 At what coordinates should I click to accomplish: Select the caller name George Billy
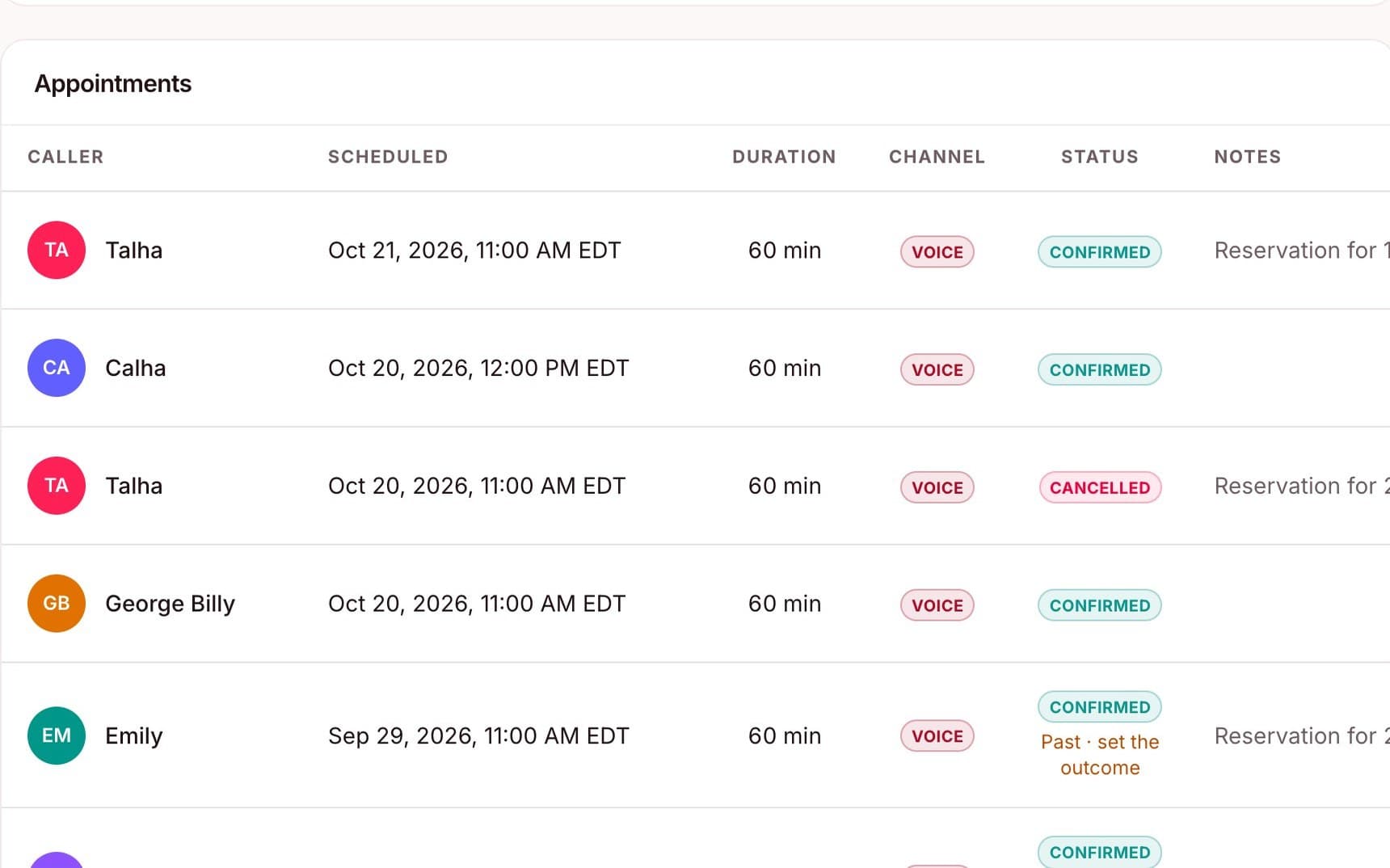click(171, 604)
